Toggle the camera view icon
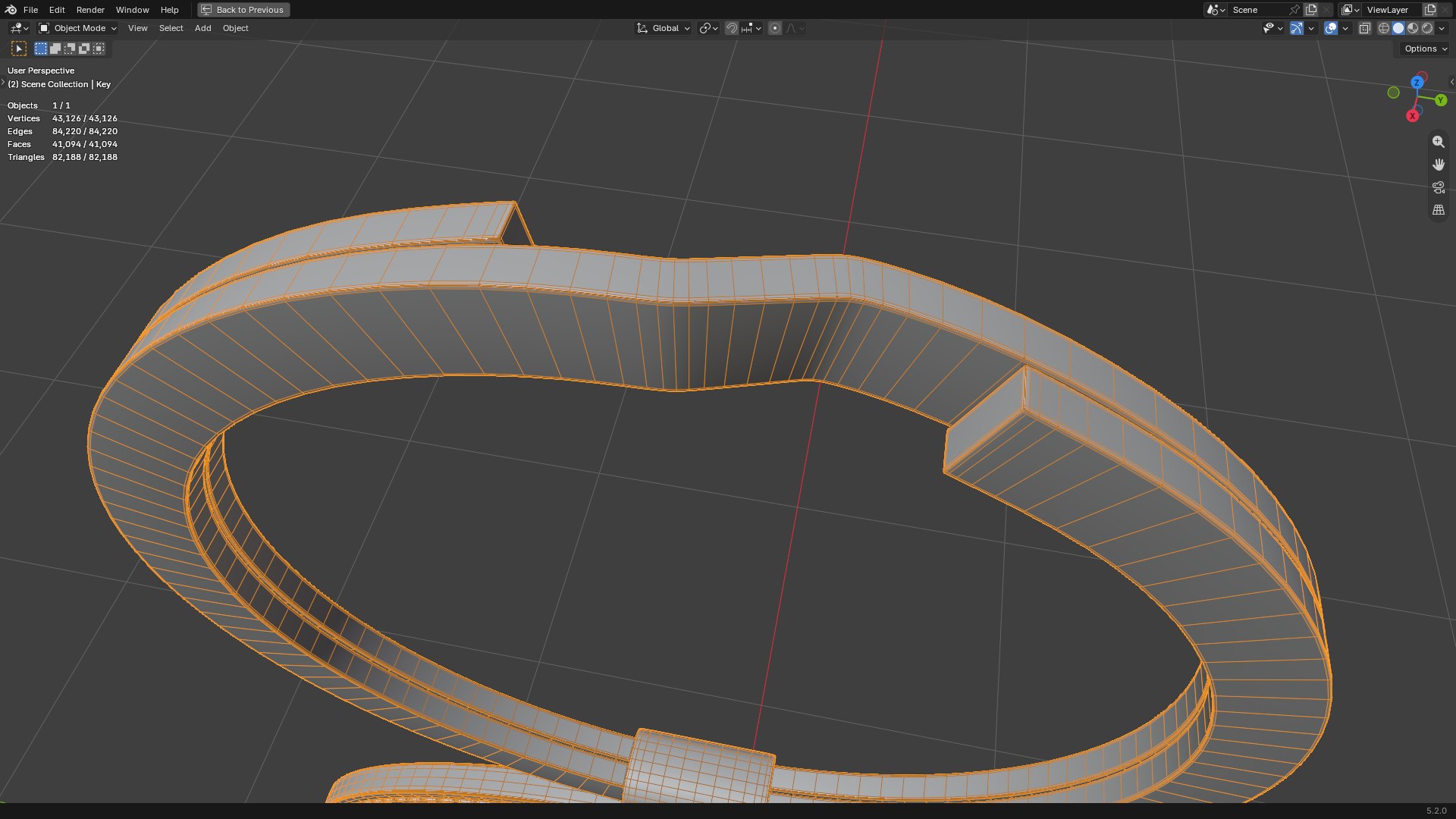The image size is (1456, 819). (1438, 187)
